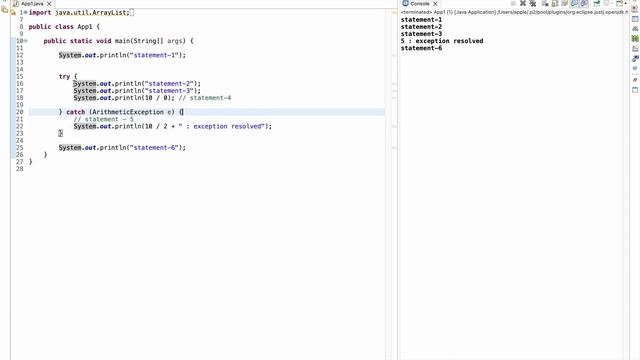640x360 pixels.
Task: Open the green icon view in right sidebar
Action: [635, 39]
